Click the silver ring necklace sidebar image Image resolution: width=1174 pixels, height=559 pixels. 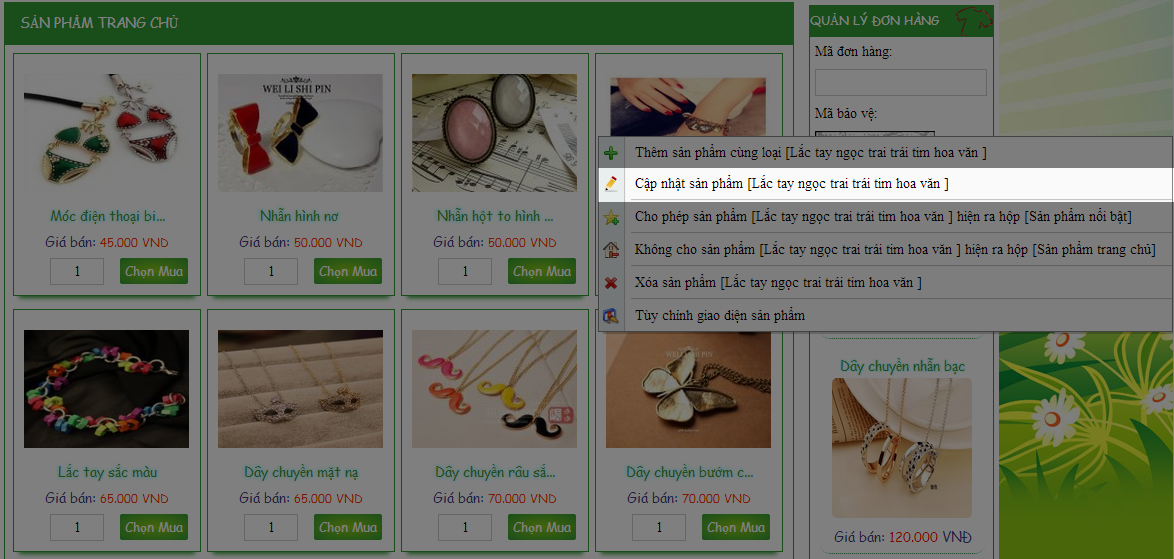(901, 447)
